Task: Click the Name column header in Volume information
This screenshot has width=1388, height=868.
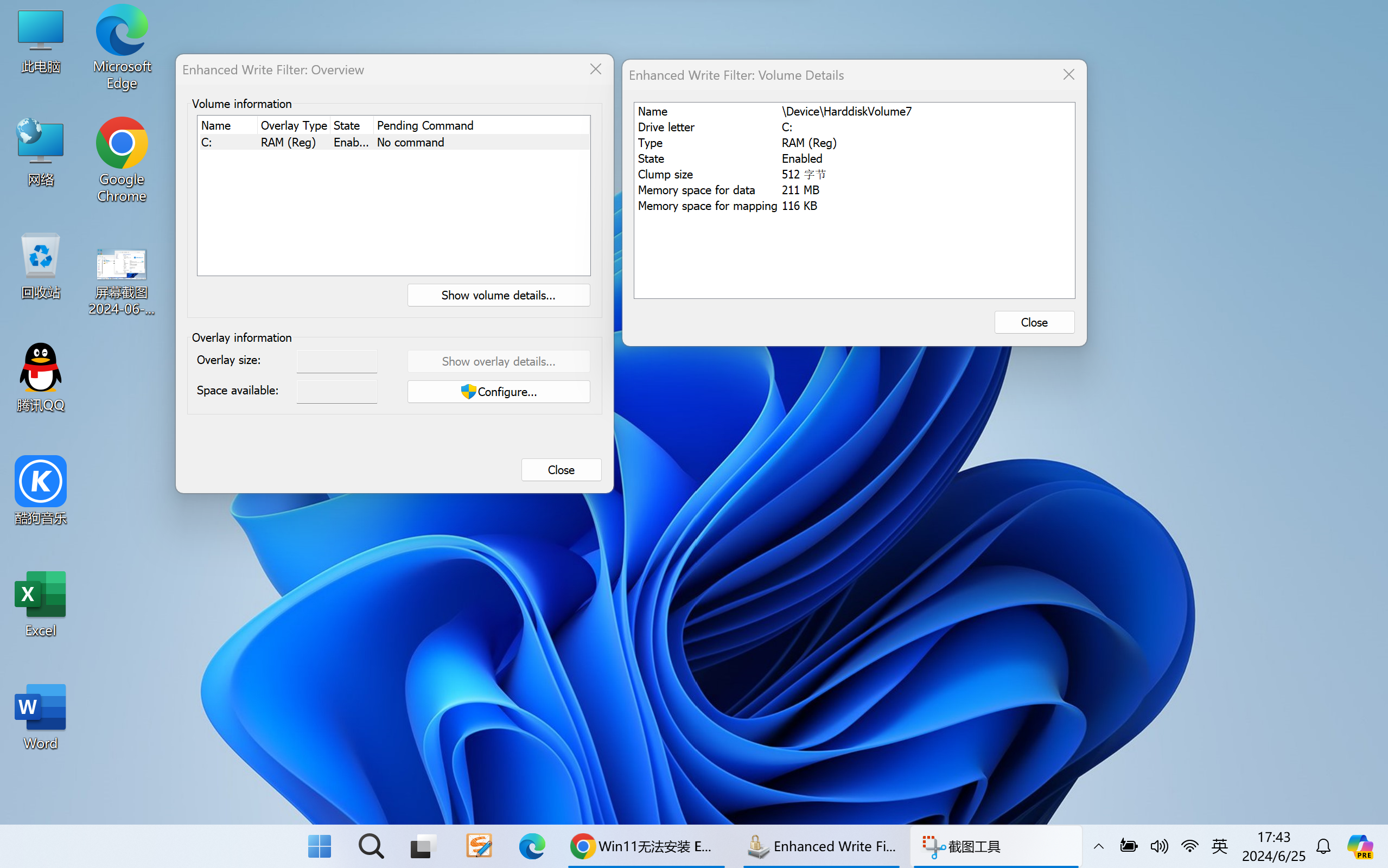Action: tap(227, 125)
